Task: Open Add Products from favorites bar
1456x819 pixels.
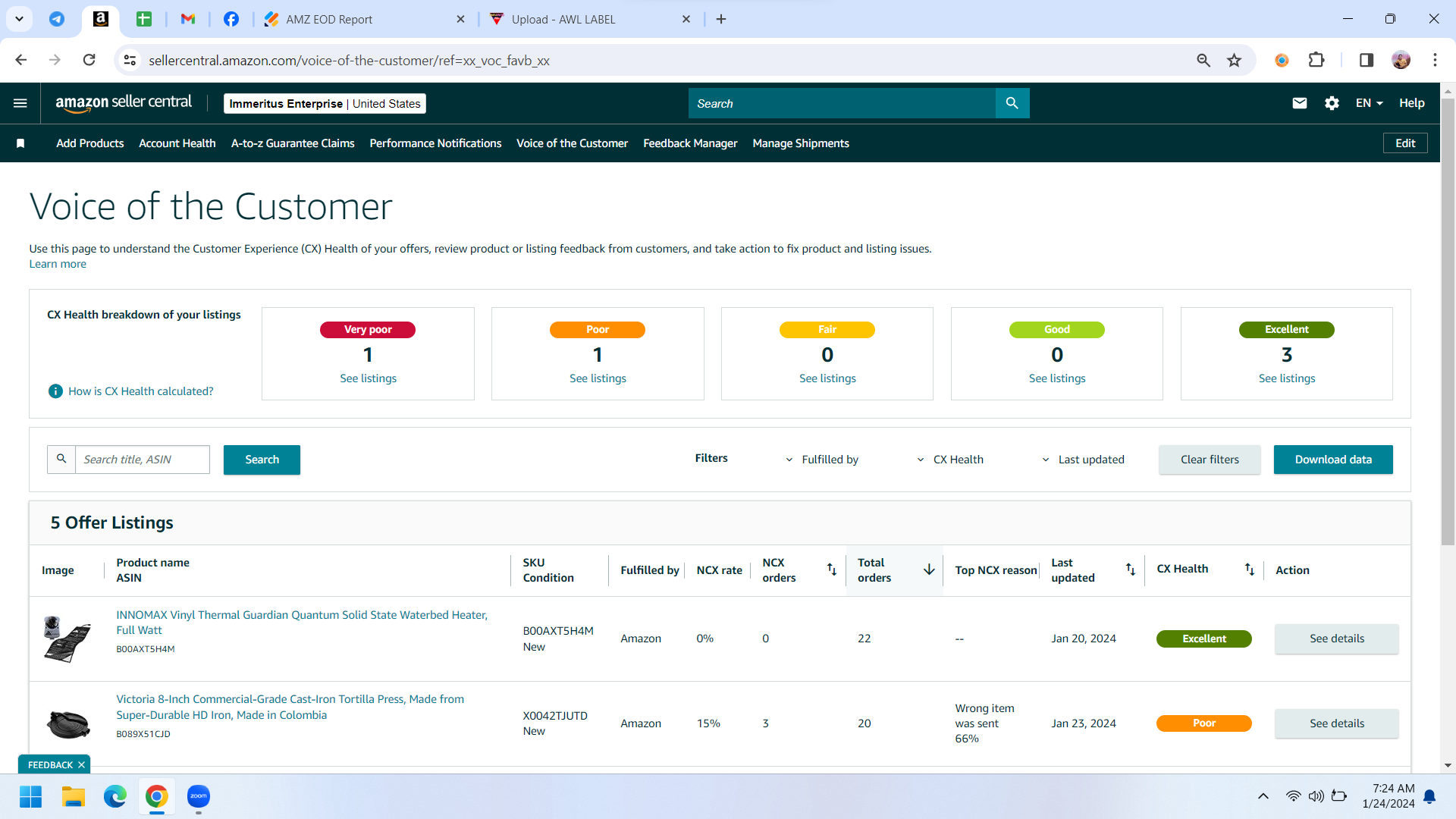Action: [89, 143]
